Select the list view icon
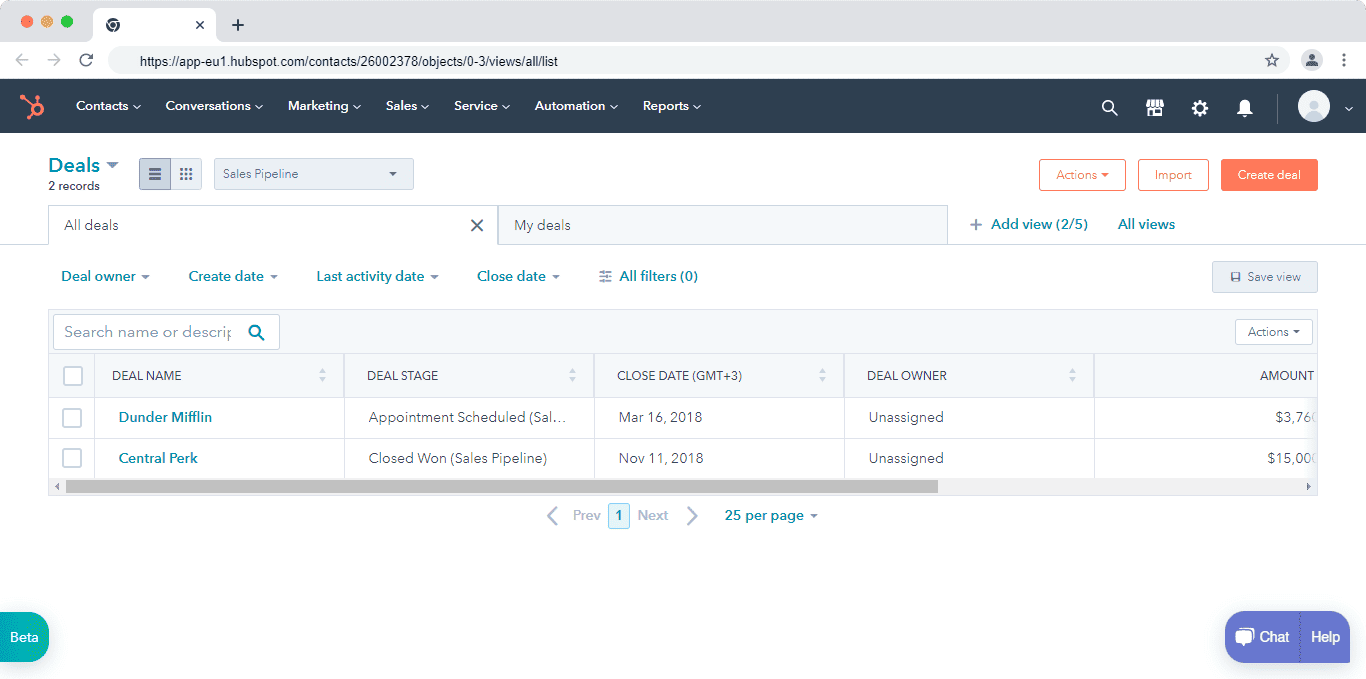The image size is (1366, 679). click(154, 173)
